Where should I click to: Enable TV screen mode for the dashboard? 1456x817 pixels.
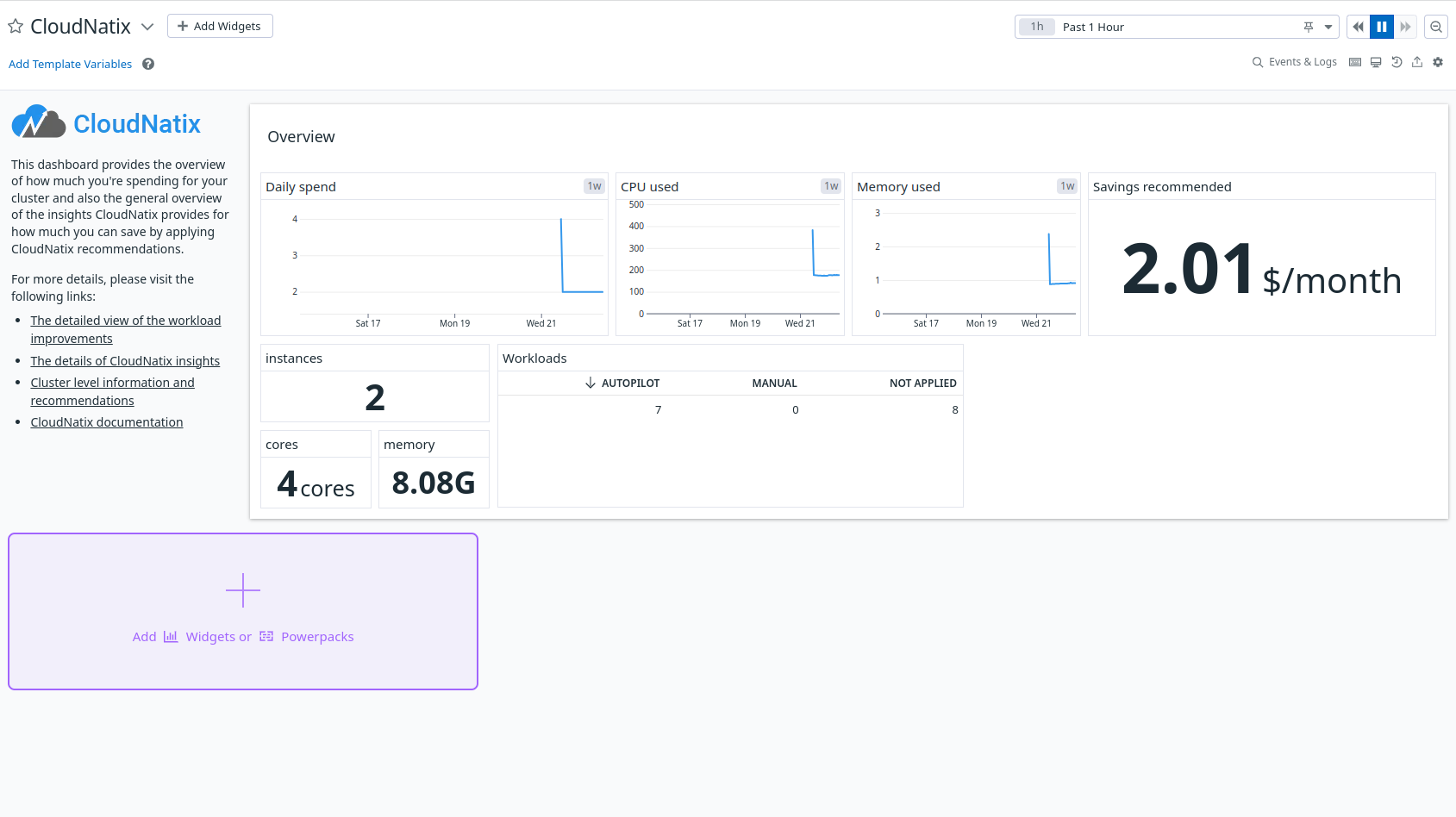pyautogui.click(x=1376, y=61)
